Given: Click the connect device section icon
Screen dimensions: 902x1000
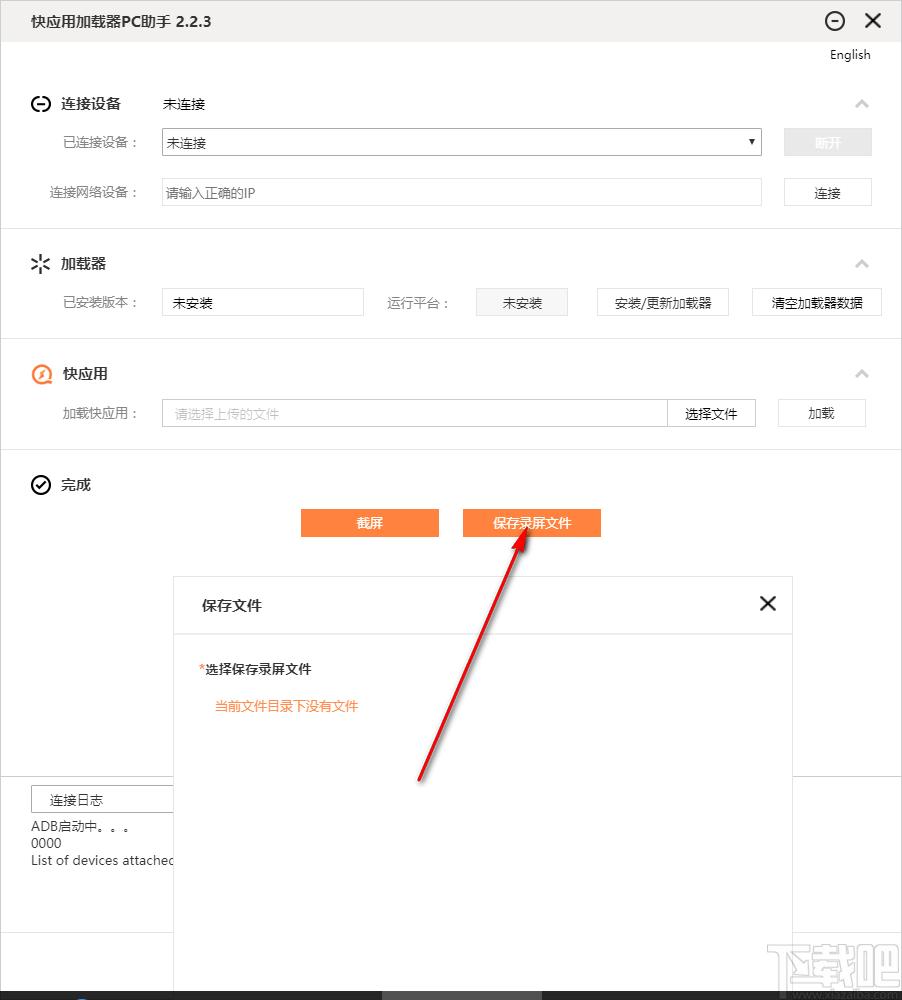Looking at the screenshot, I should point(41,104).
